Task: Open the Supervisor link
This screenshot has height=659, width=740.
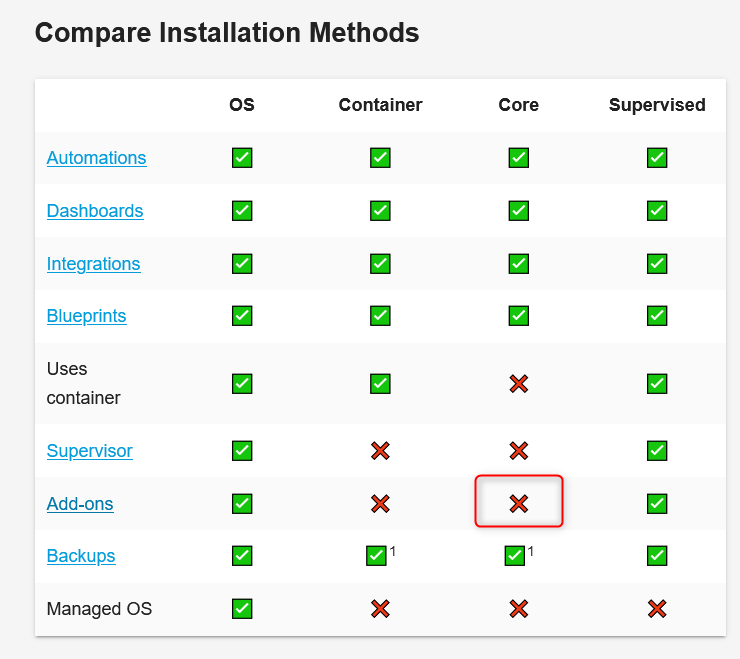Action: click(x=90, y=451)
